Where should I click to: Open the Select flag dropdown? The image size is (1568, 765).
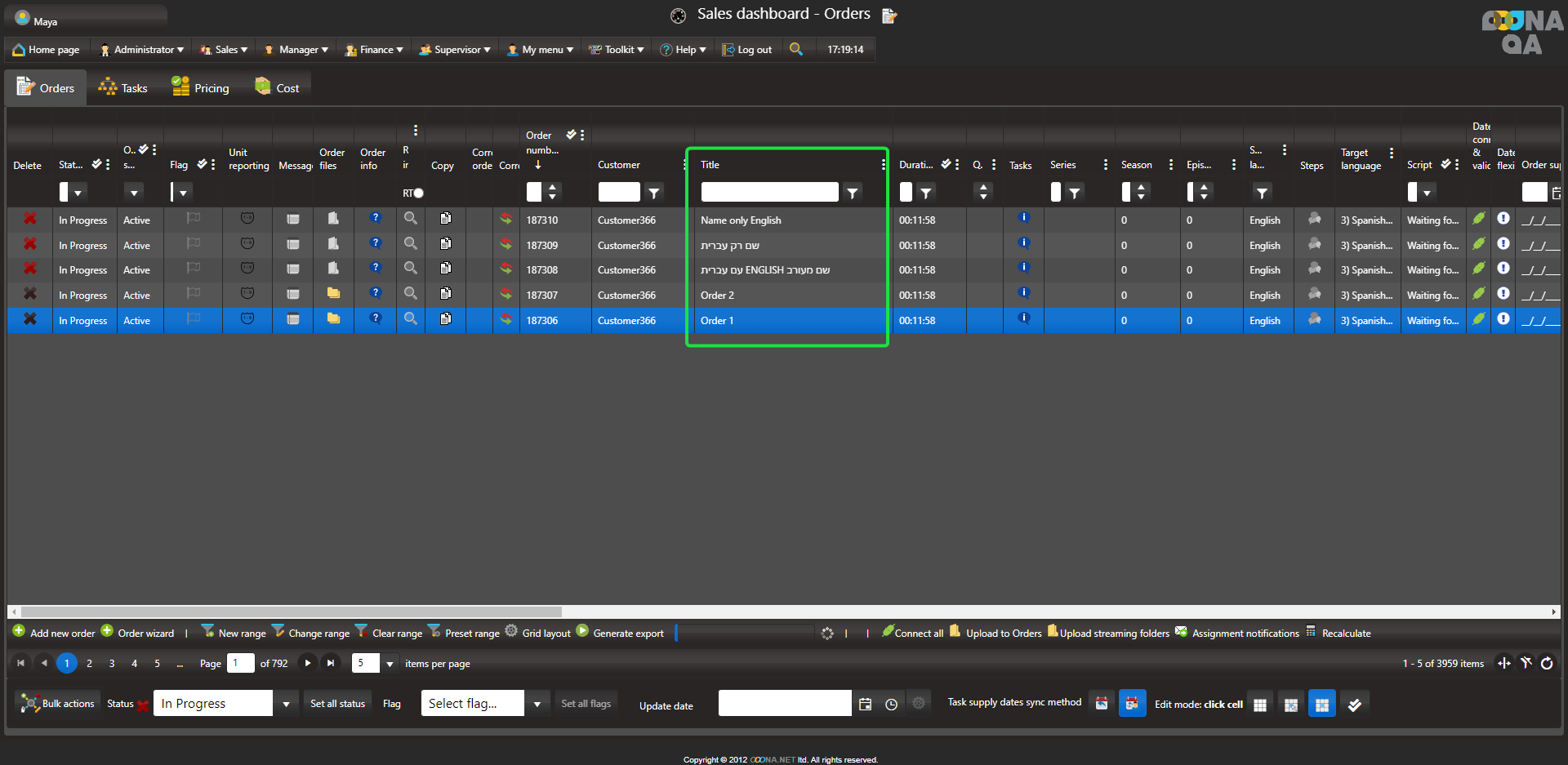tap(537, 704)
